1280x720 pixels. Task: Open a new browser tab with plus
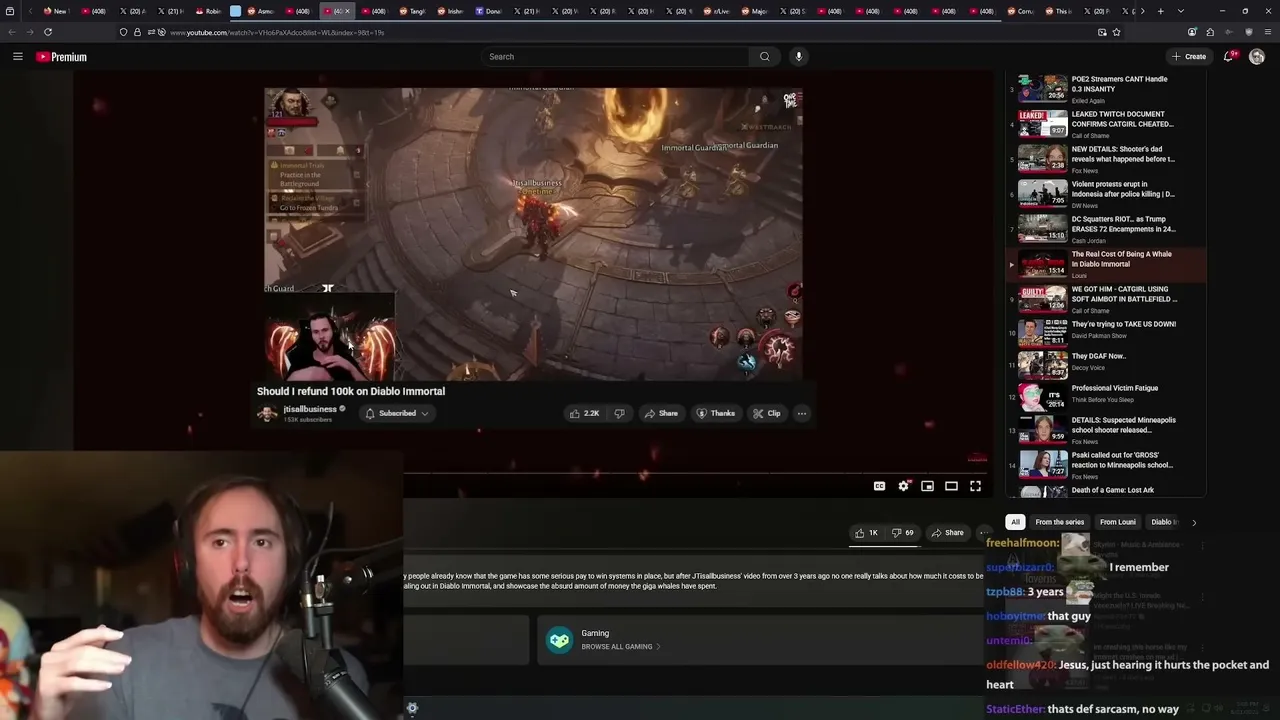(1160, 11)
